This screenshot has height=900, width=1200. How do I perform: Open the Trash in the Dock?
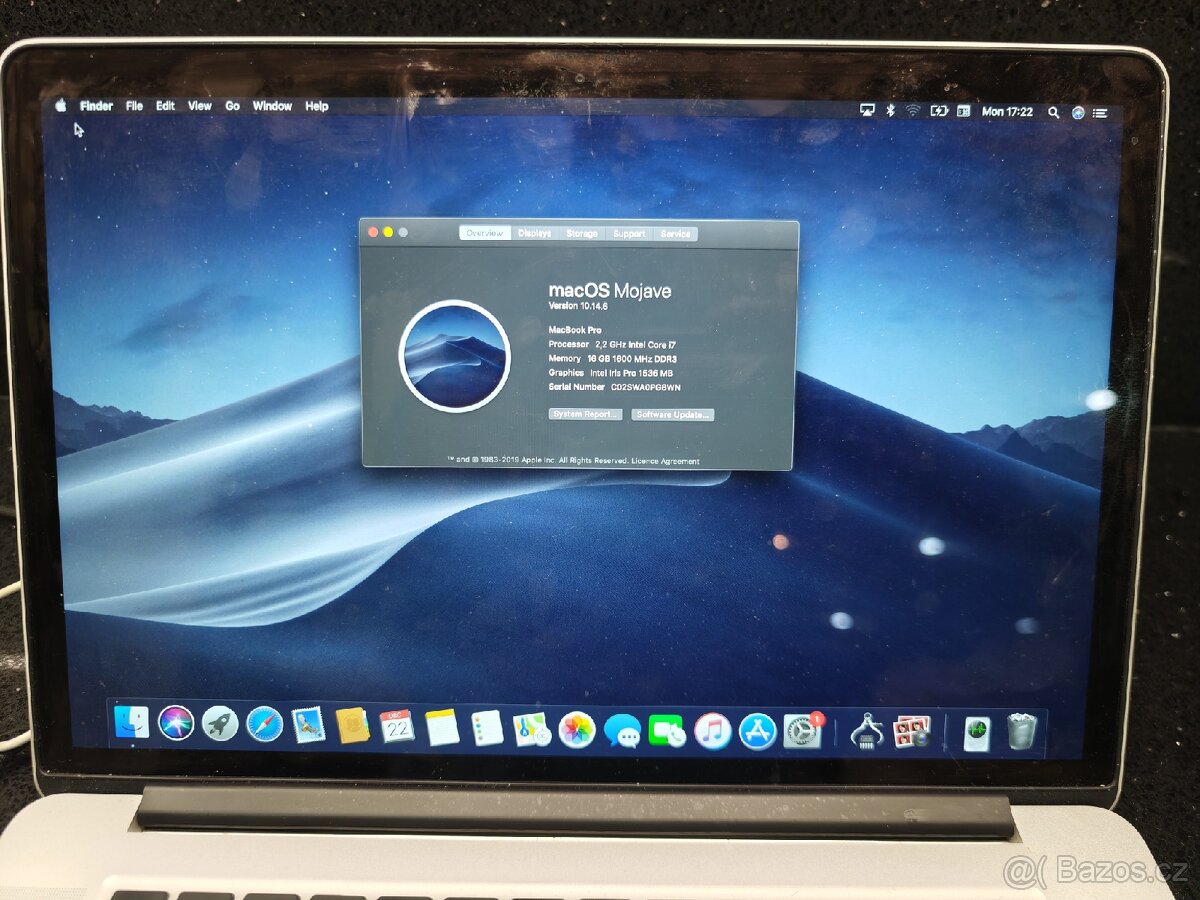point(1021,732)
